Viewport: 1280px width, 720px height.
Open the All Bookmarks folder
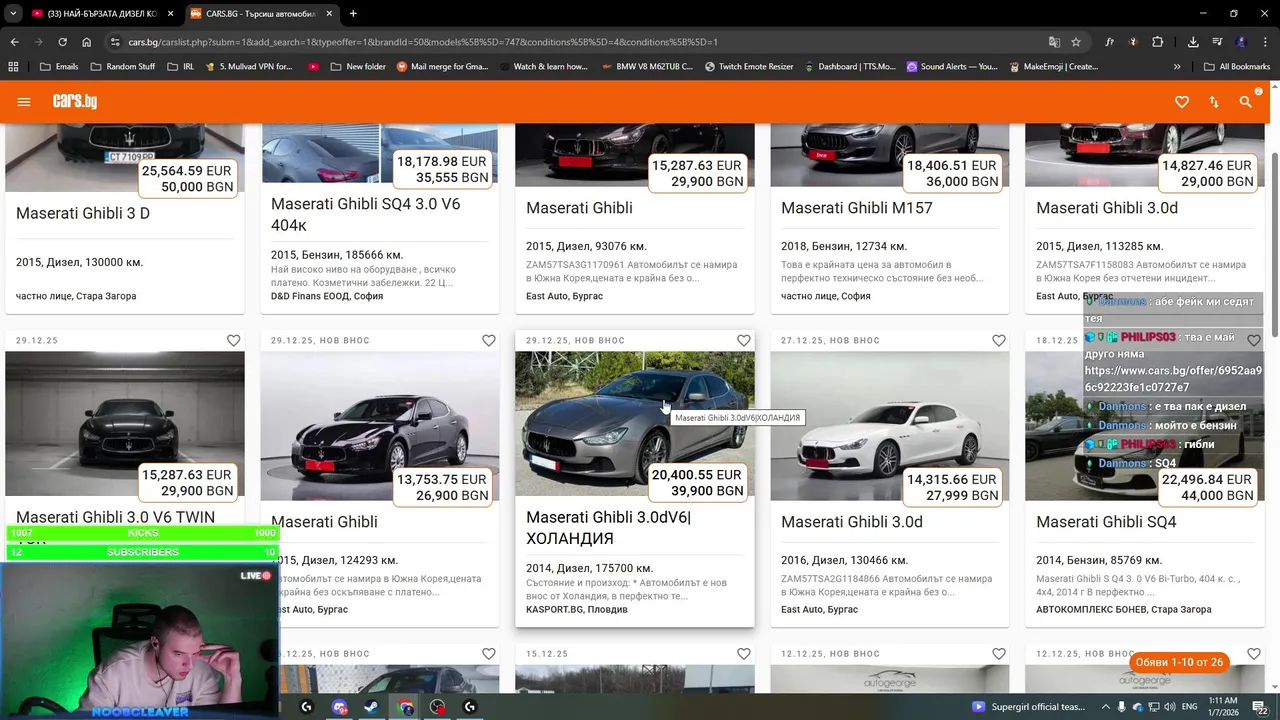point(1237,67)
